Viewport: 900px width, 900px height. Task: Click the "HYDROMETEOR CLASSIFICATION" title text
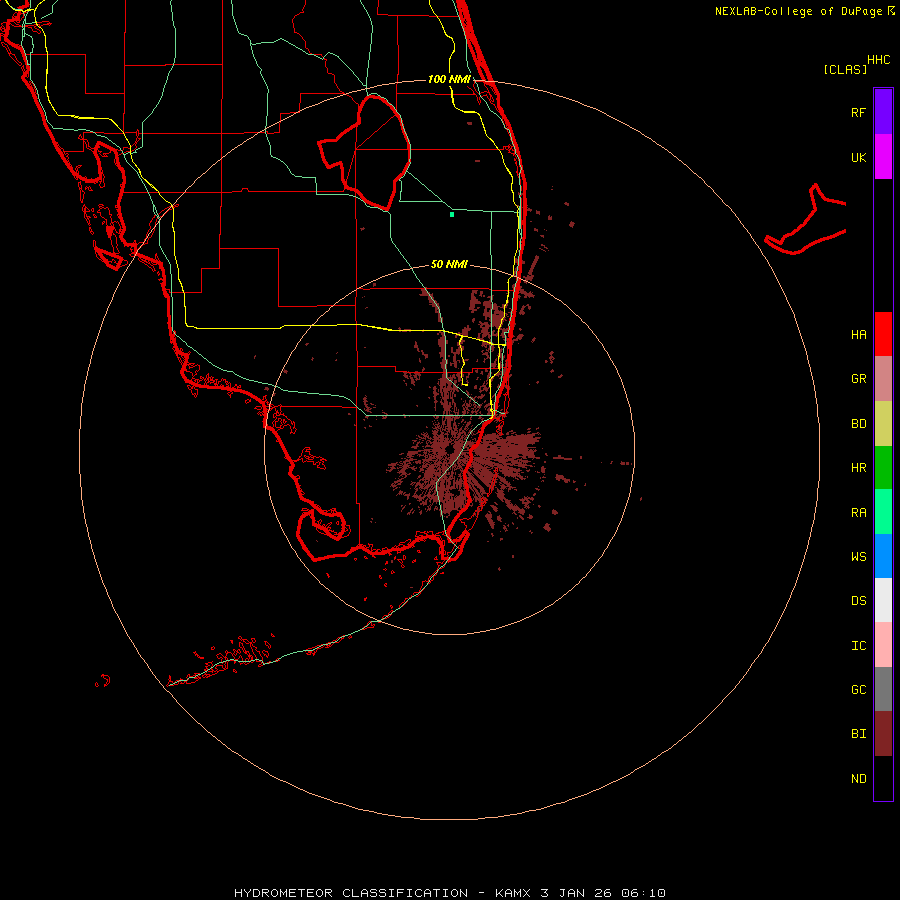coord(351,893)
